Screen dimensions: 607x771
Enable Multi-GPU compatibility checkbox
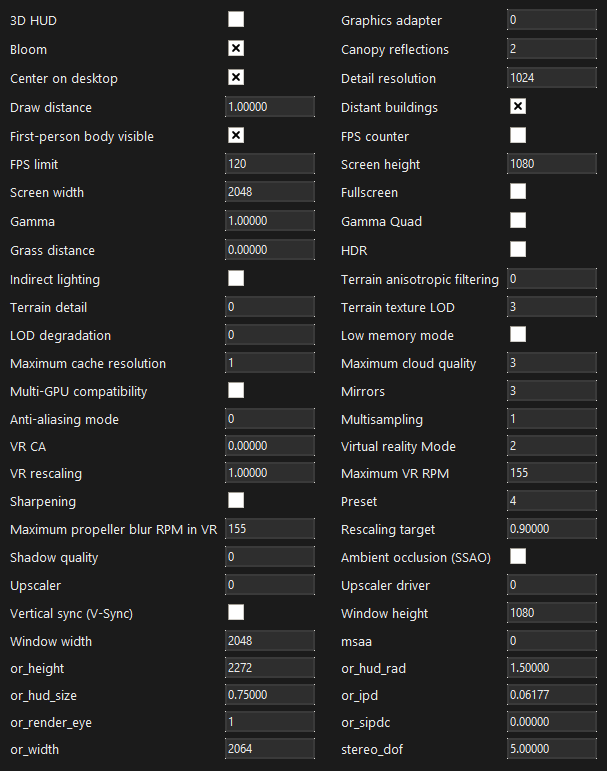click(x=236, y=390)
